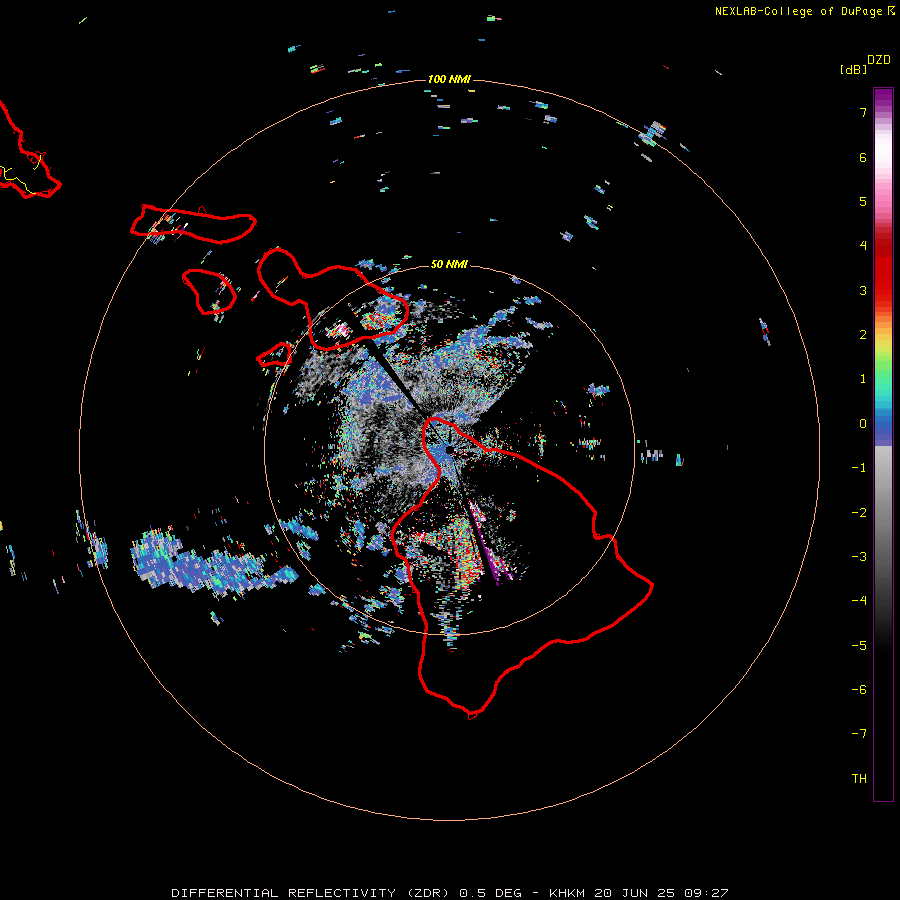
Task: Click the KHKM radar site identifier
Action: (x=567, y=893)
